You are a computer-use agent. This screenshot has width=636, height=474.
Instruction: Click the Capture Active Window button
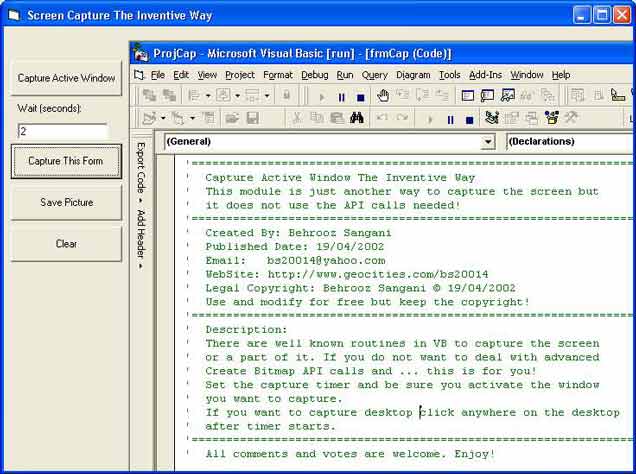[66, 78]
